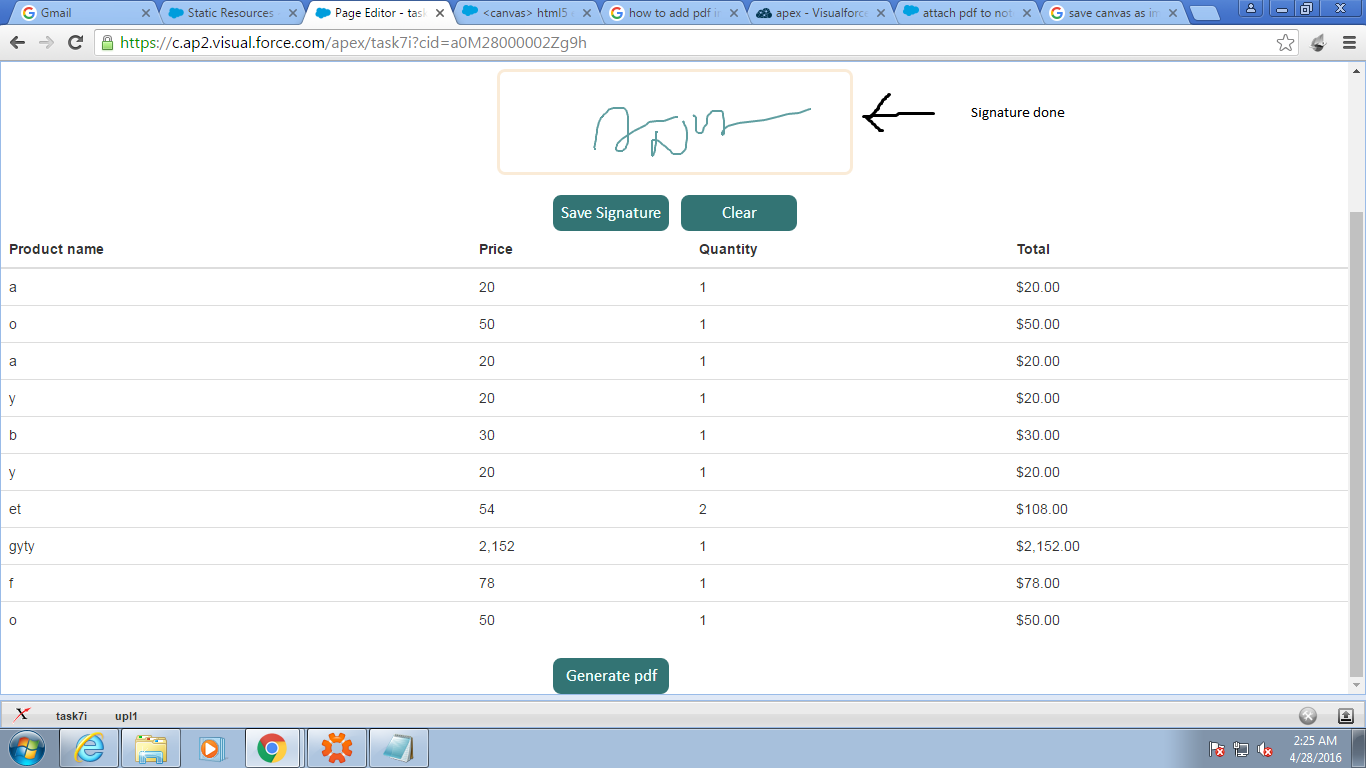1366x768 pixels.
Task: Open Windows Media Player from the taskbar
Action: coord(211,747)
